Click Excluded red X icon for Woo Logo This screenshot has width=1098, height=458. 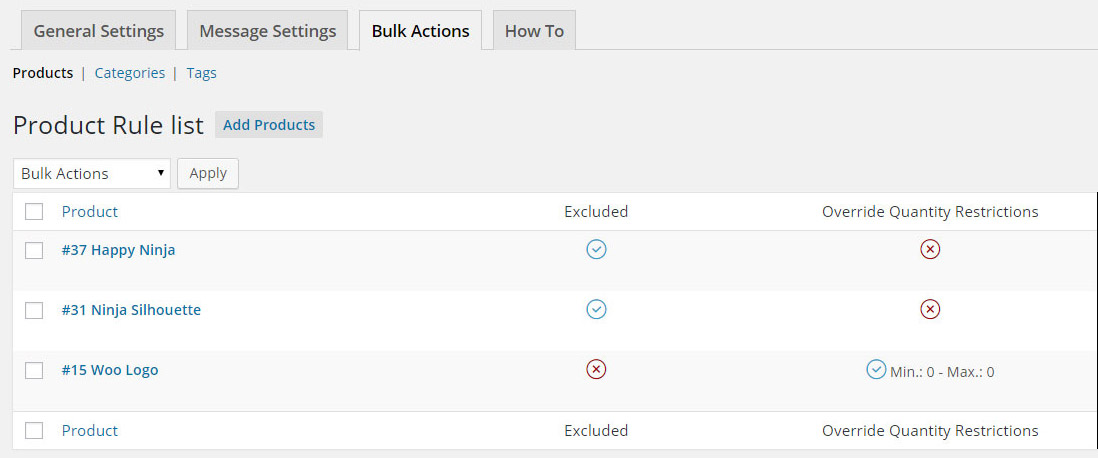click(596, 369)
